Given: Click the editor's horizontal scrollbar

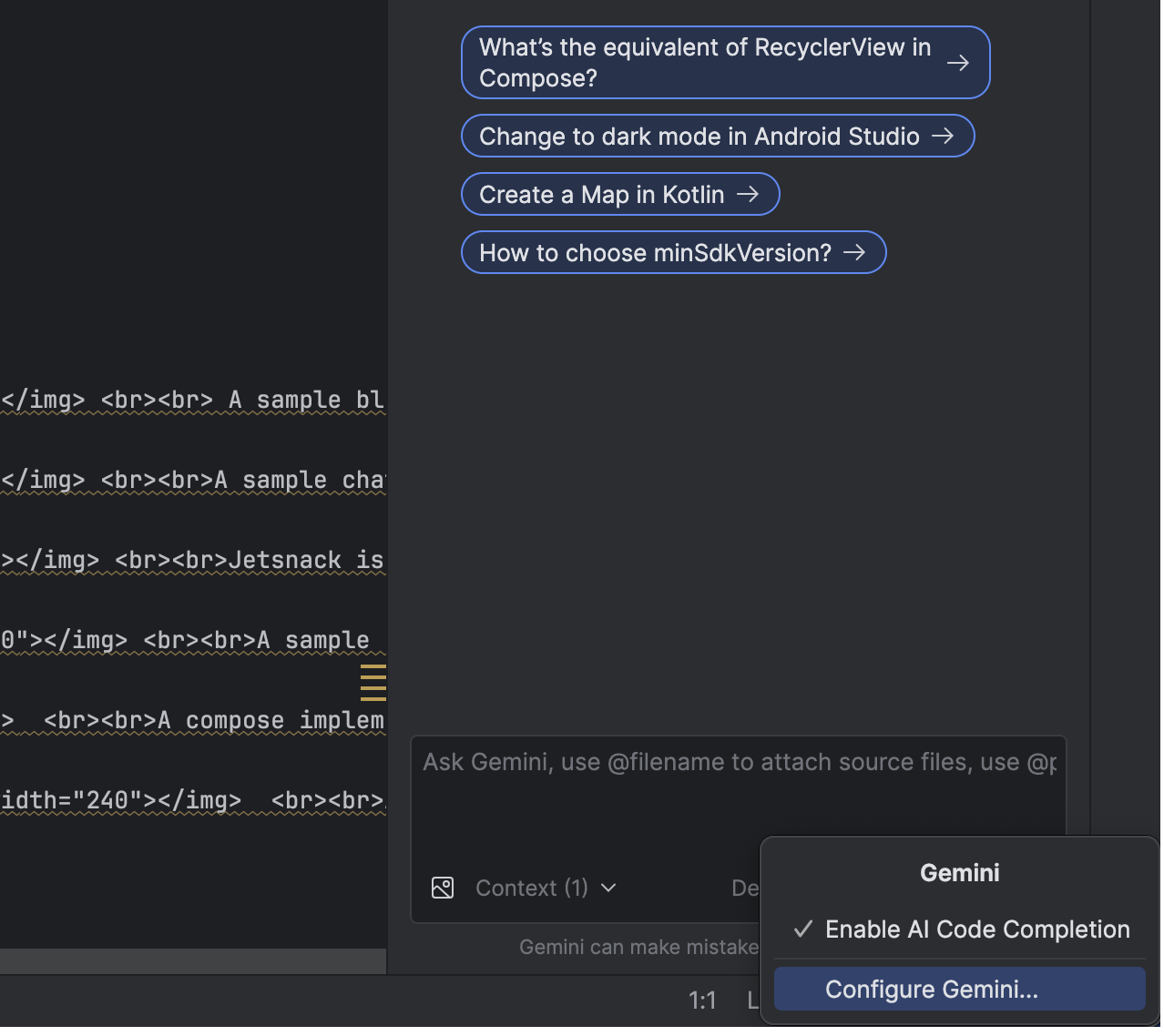Looking at the screenshot, I should pyautogui.click(x=193, y=960).
